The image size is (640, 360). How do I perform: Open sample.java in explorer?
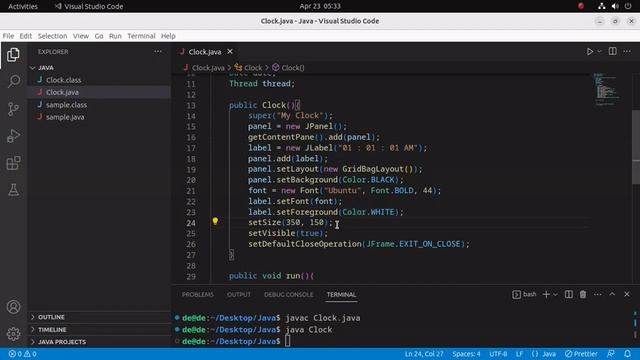(99, 117)
